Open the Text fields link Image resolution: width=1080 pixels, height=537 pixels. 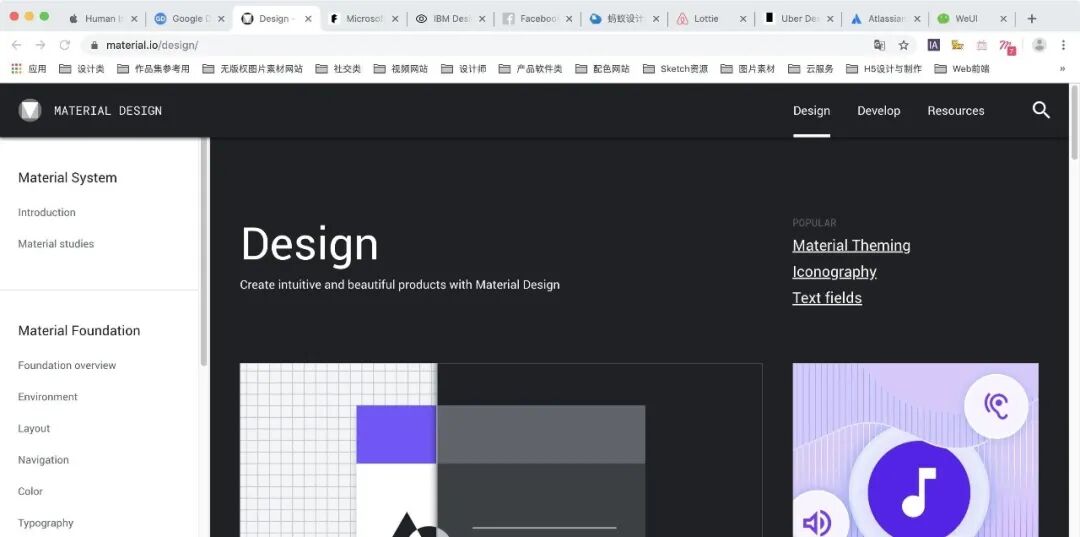(x=827, y=298)
